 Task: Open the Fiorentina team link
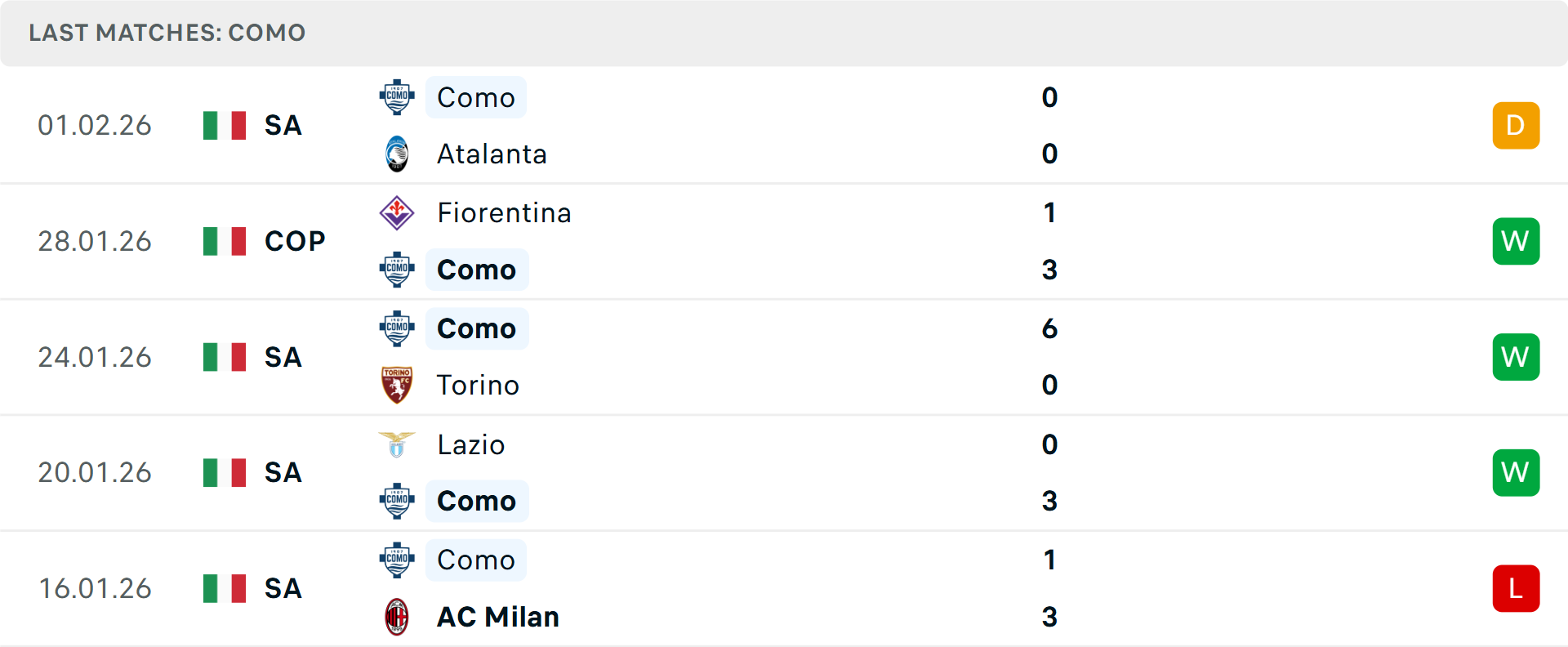pos(504,213)
